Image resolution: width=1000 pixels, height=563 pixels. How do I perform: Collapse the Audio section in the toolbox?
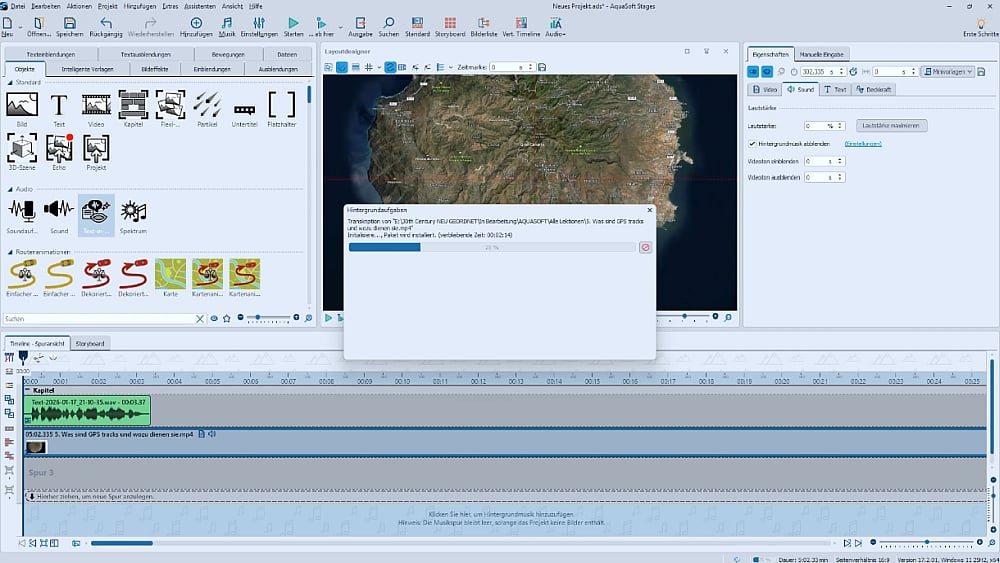pyautogui.click(x=10, y=188)
